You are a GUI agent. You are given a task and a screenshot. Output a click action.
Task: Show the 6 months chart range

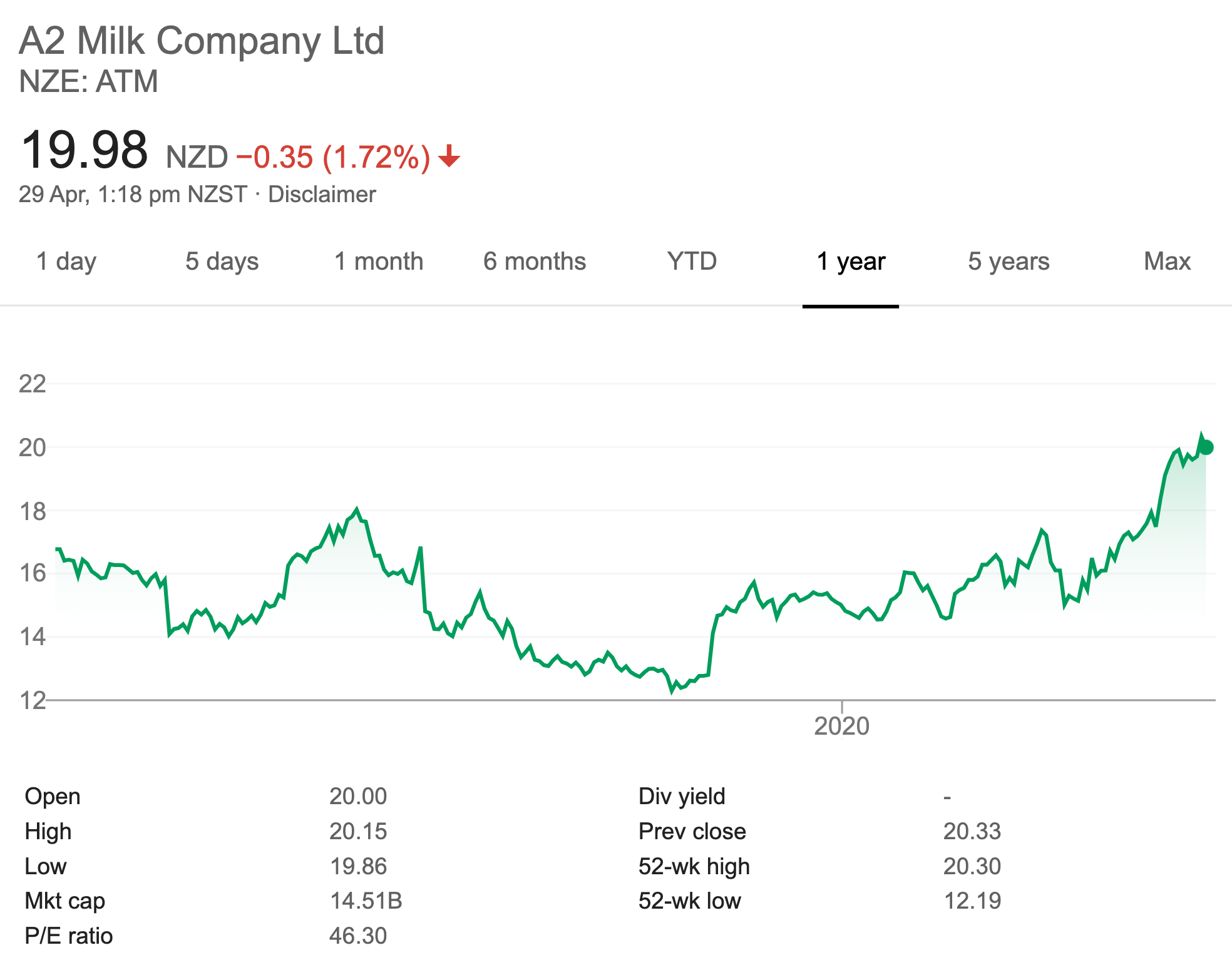pyautogui.click(x=535, y=262)
